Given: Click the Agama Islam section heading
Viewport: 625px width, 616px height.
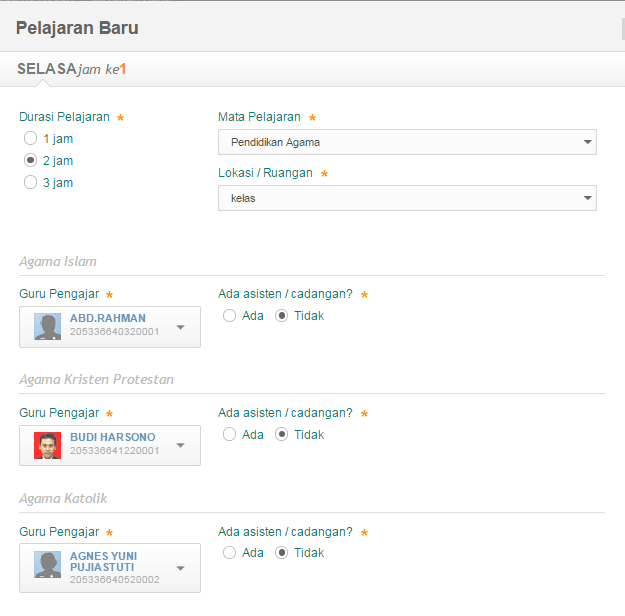Looking at the screenshot, I should [x=58, y=262].
